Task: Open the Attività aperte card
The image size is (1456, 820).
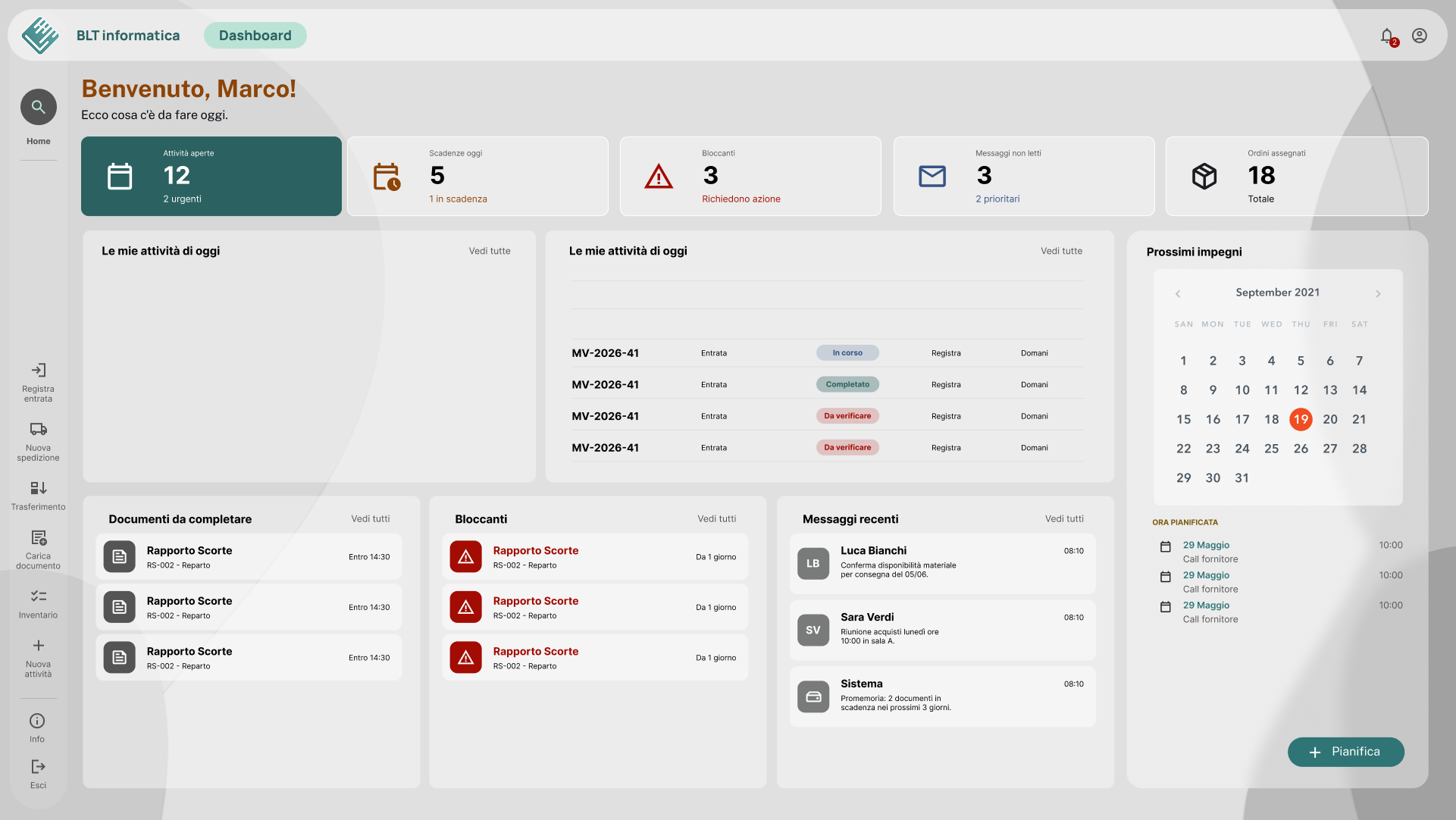Action: click(211, 177)
